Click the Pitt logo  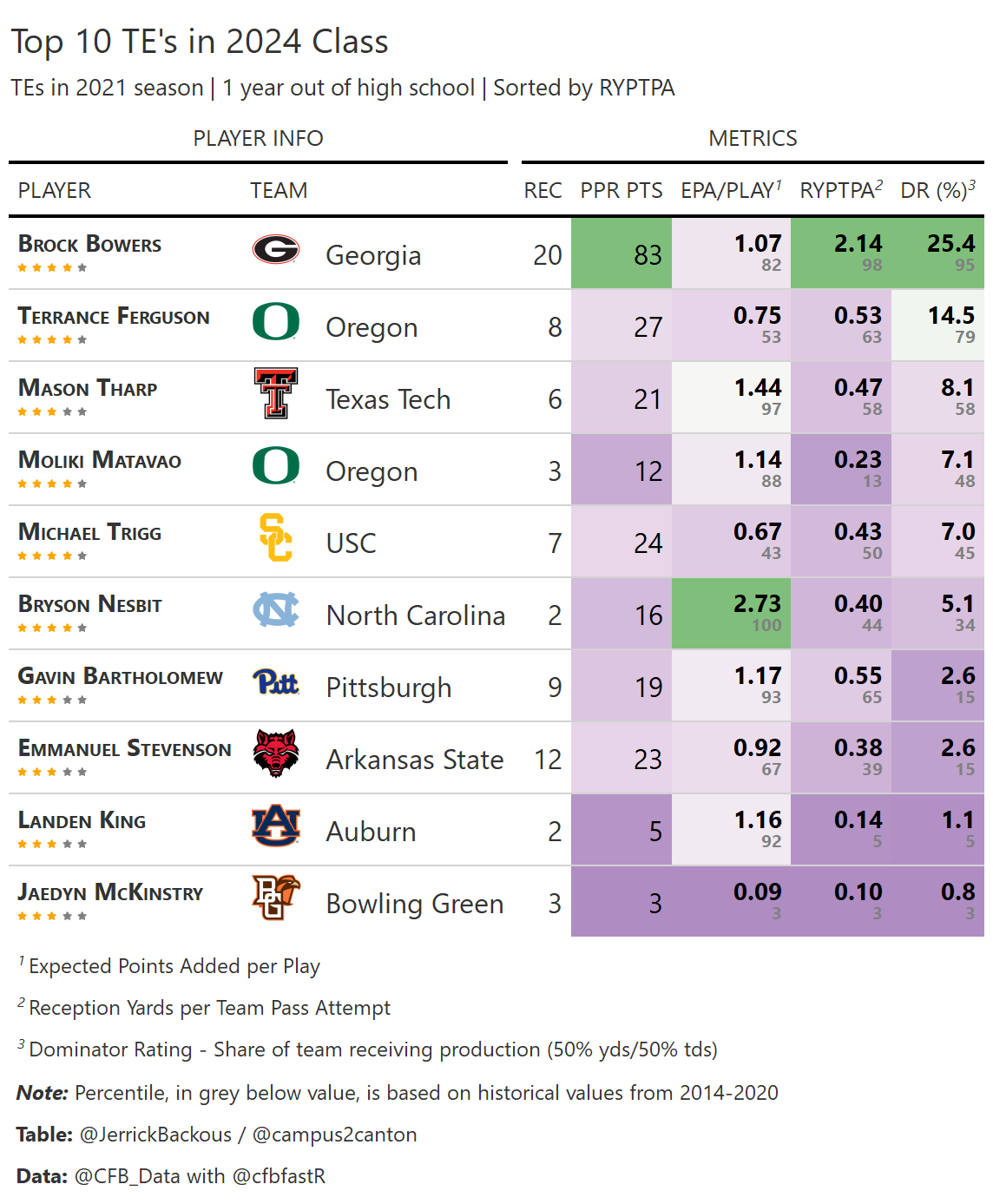276,682
